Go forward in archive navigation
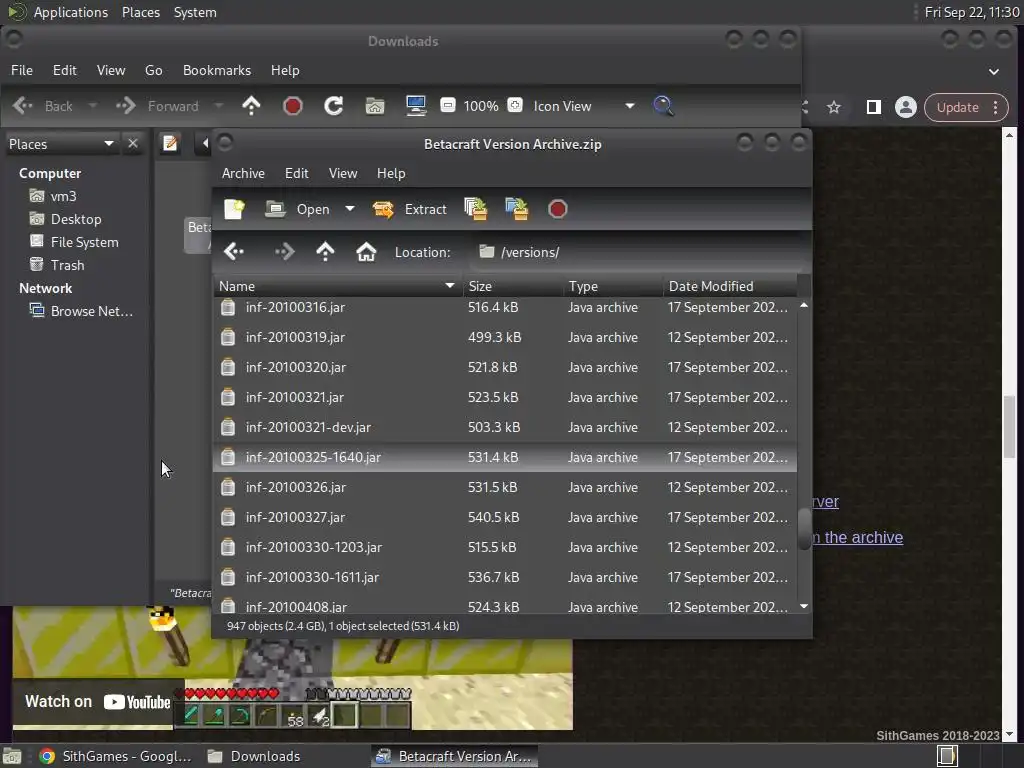This screenshot has width=1024, height=768. click(x=284, y=251)
